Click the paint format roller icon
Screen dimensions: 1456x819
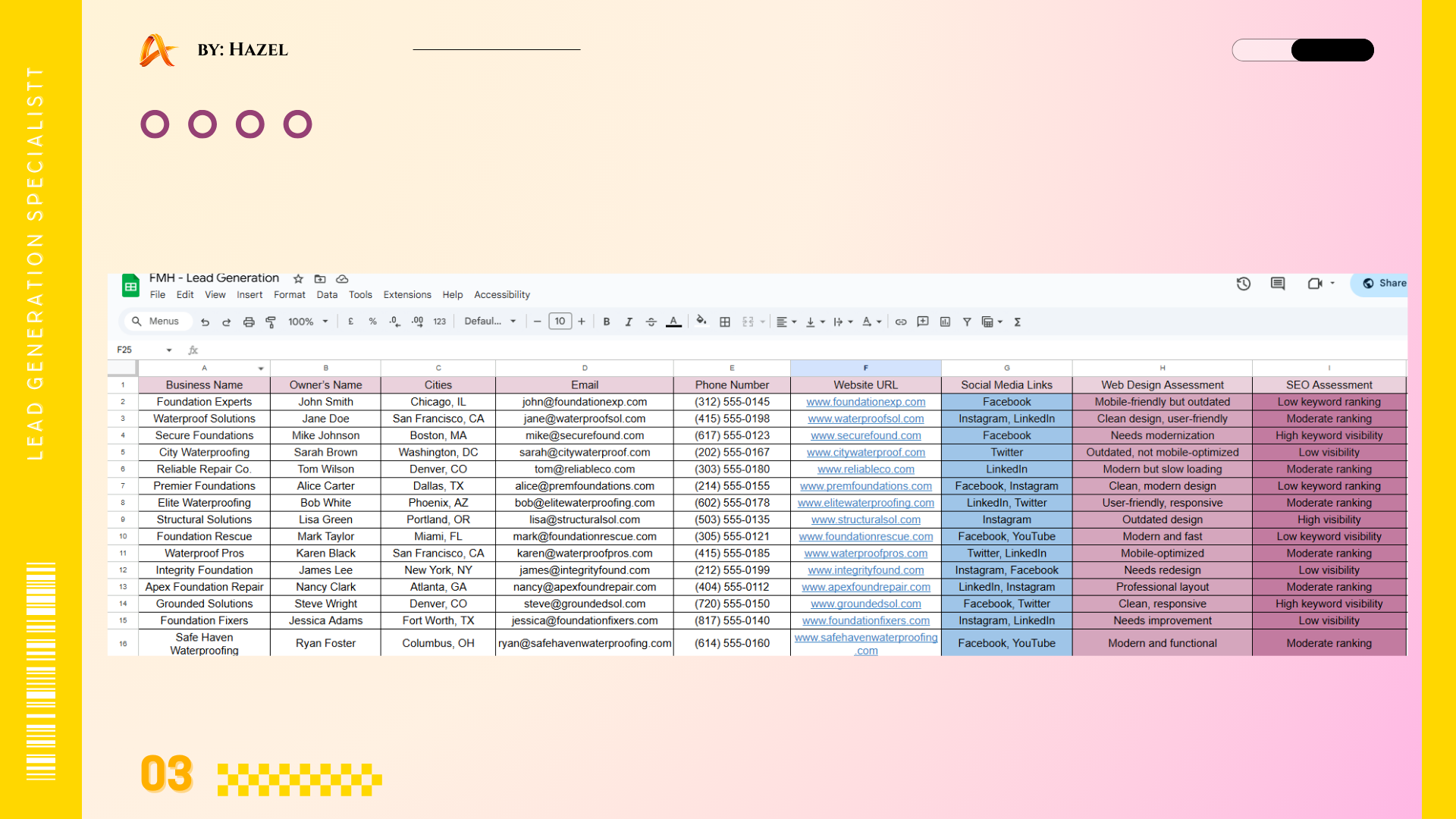pyautogui.click(x=271, y=322)
